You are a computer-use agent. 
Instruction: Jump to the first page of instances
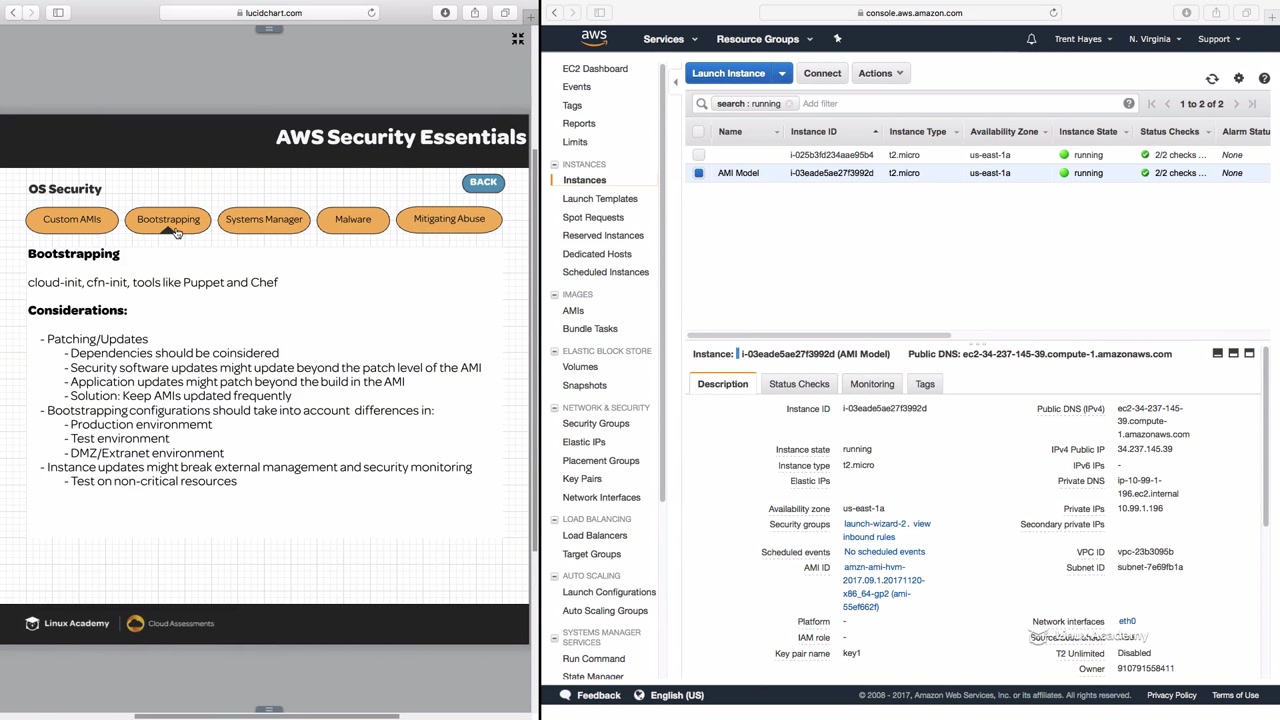pyautogui.click(x=1151, y=104)
